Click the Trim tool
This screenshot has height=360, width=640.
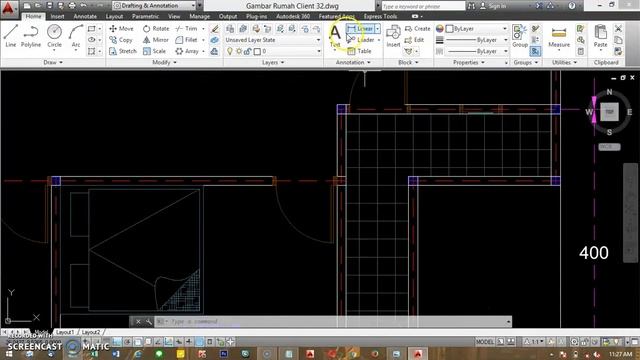[187, 29]
